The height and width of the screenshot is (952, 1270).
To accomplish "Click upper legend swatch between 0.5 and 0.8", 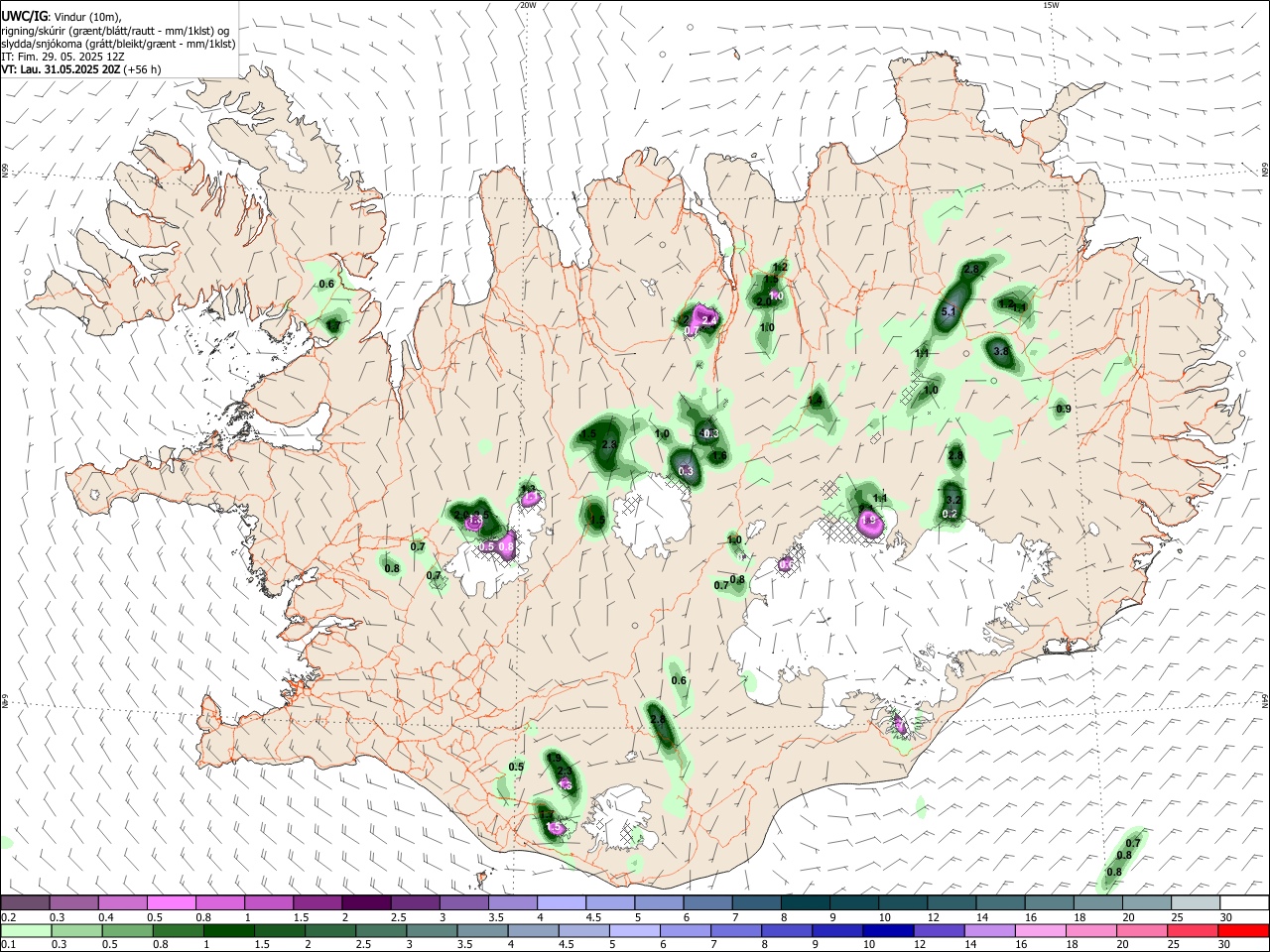I will (x=171, y=903).
